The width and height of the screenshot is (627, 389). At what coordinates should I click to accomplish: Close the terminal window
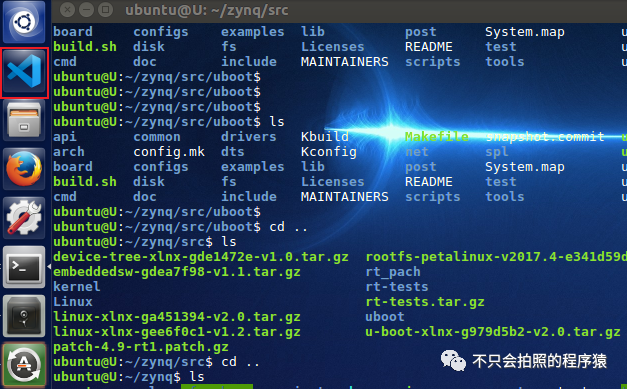pyautogui.click(x=68, y=10)
